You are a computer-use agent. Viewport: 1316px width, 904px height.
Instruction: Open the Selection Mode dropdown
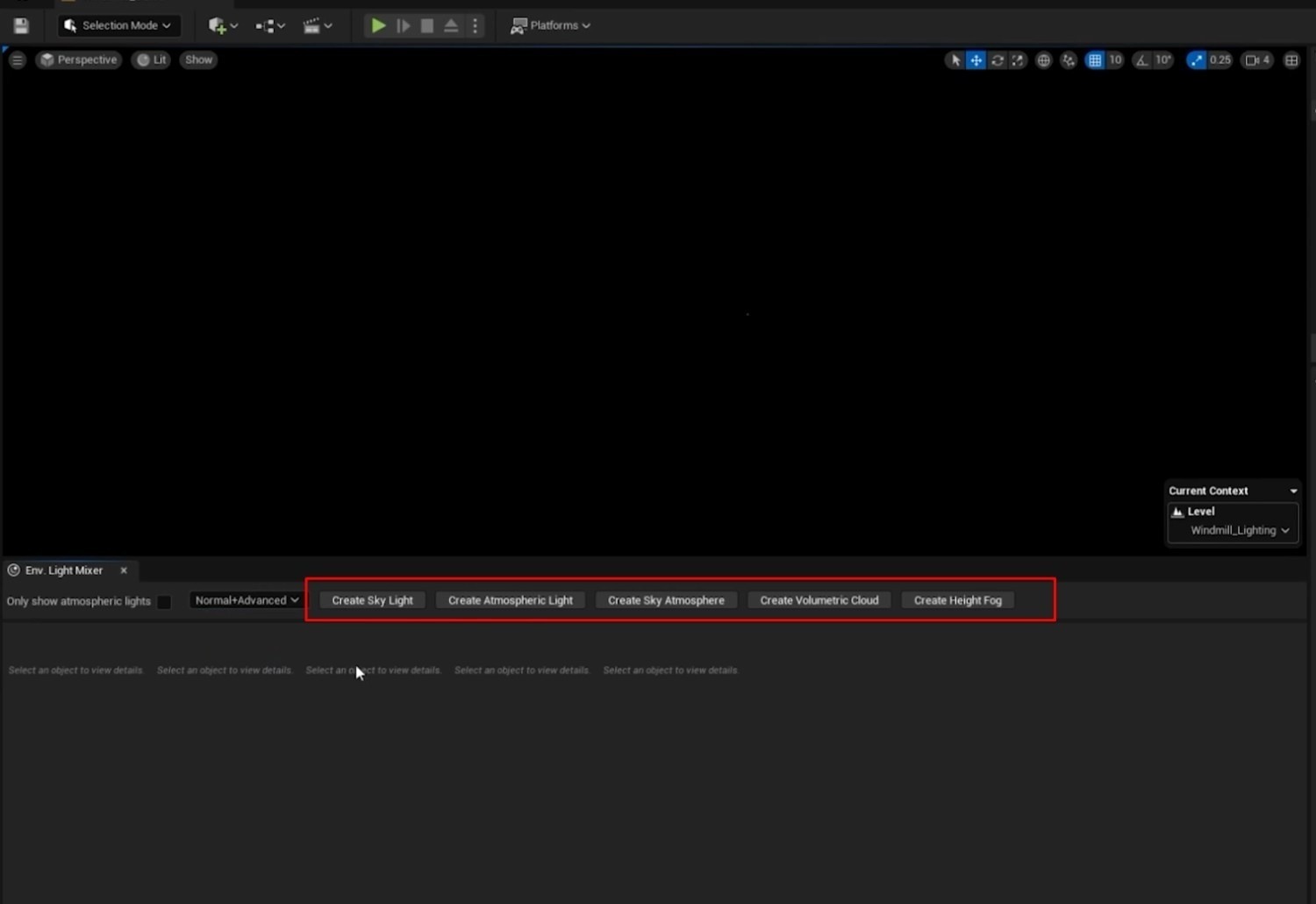click(118, 25)
